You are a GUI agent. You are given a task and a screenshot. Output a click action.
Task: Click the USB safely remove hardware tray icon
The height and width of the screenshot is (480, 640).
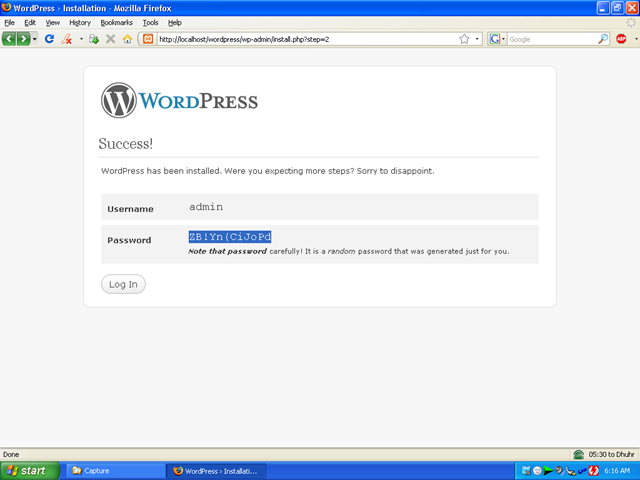tap(571, 471)
